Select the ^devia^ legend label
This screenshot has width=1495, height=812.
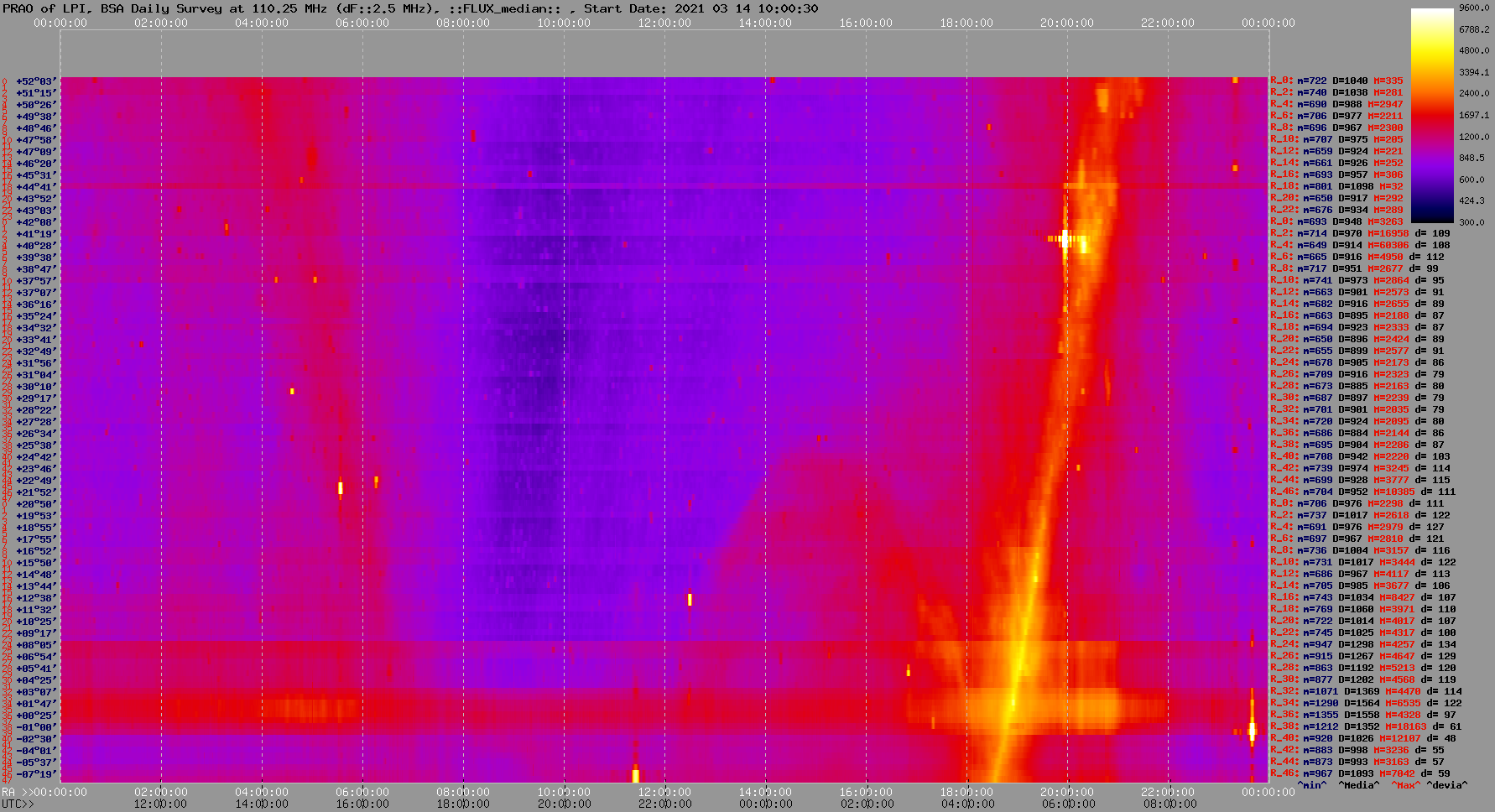click(x=1447, y=786)
